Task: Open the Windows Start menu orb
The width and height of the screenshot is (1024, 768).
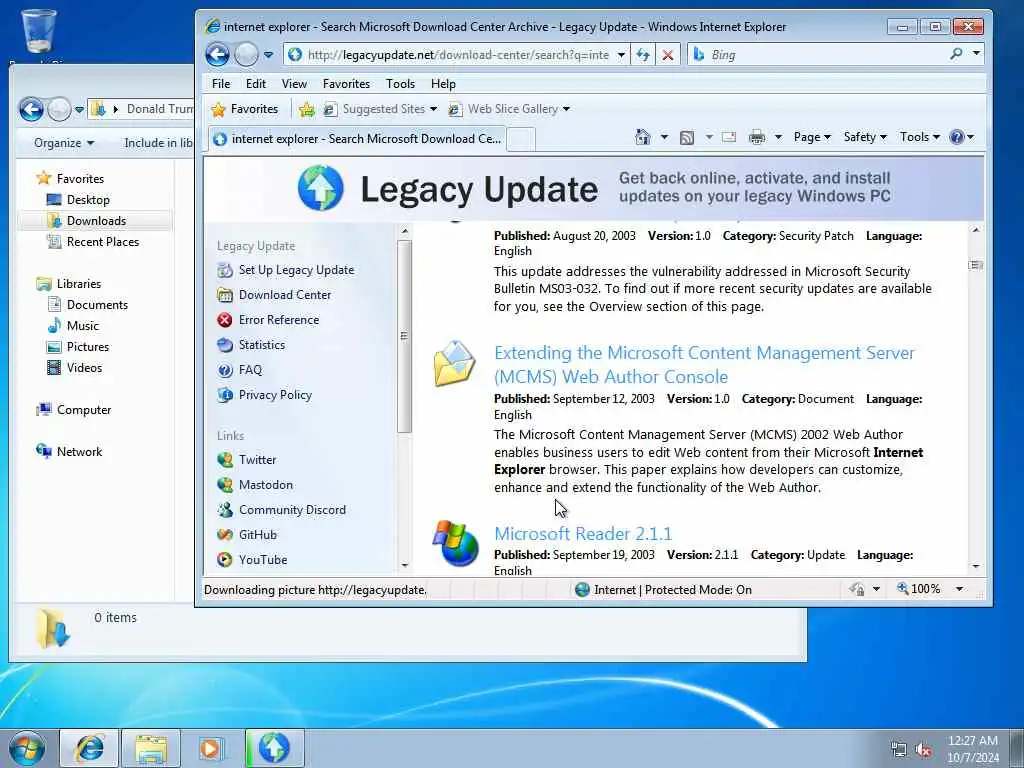Action: [x=27, y=748]
